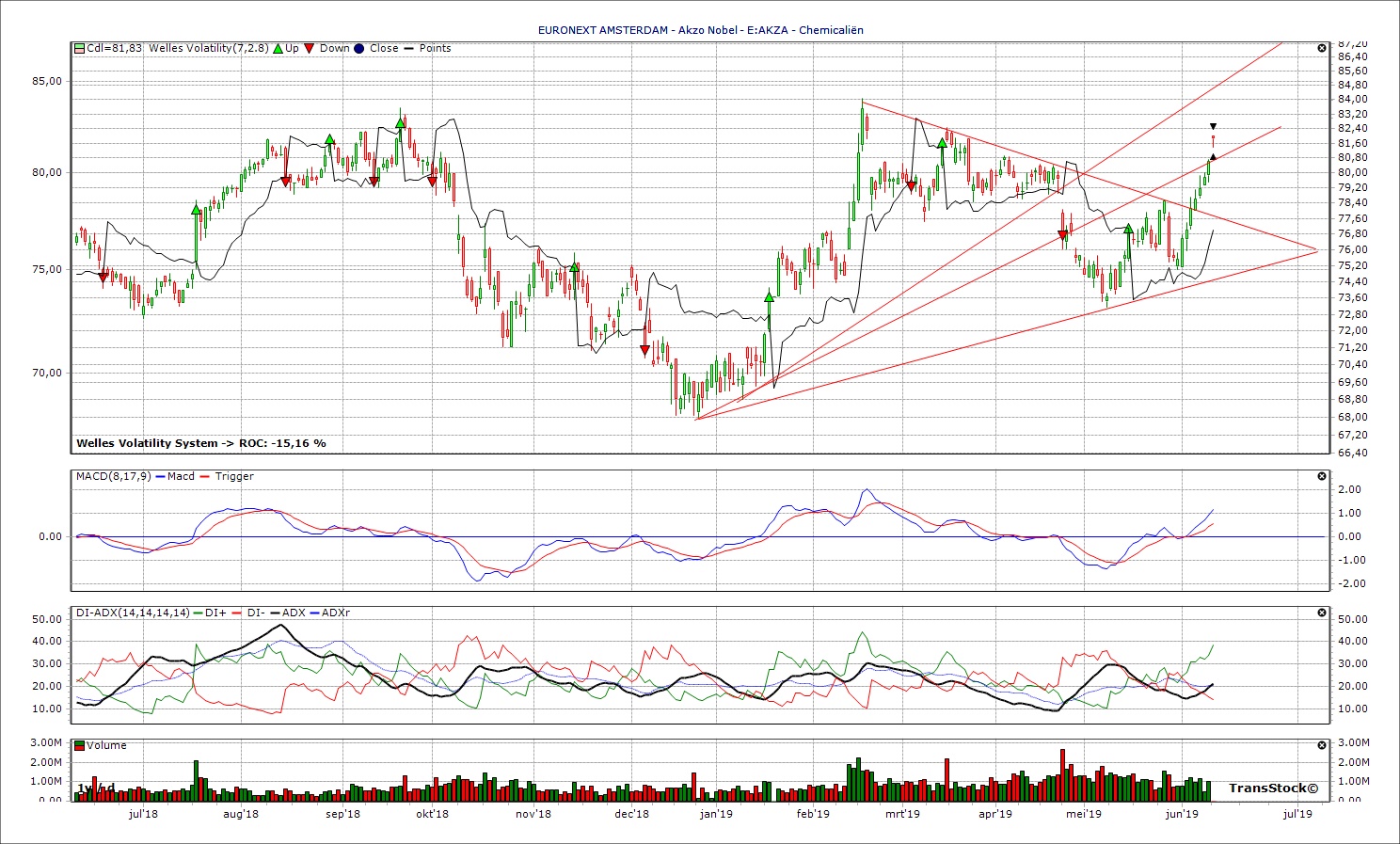Click the jul'18 date axis label
Screen dimensions: 1400x844
coord(143,814)
